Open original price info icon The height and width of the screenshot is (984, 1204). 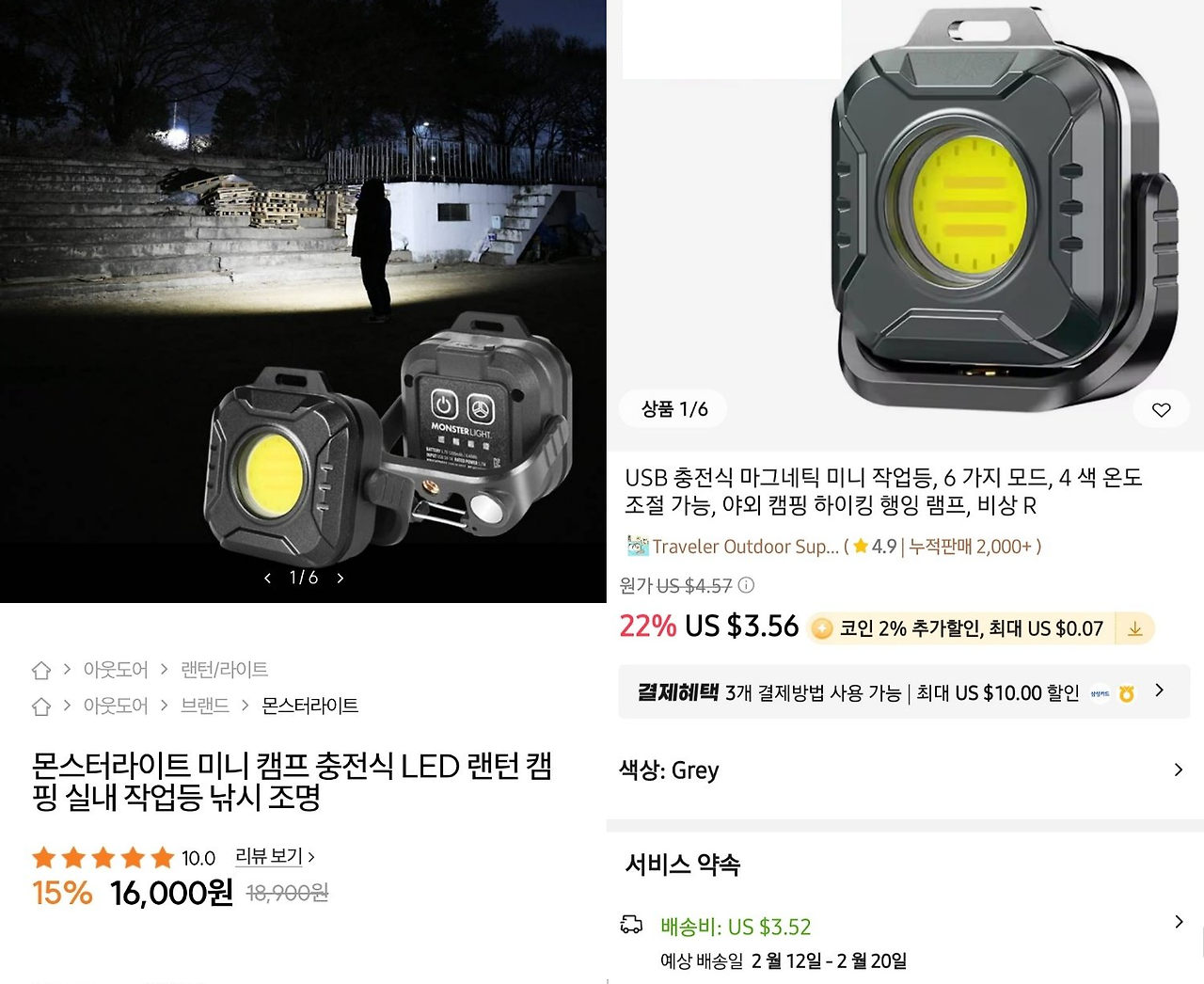click(746, 585)
